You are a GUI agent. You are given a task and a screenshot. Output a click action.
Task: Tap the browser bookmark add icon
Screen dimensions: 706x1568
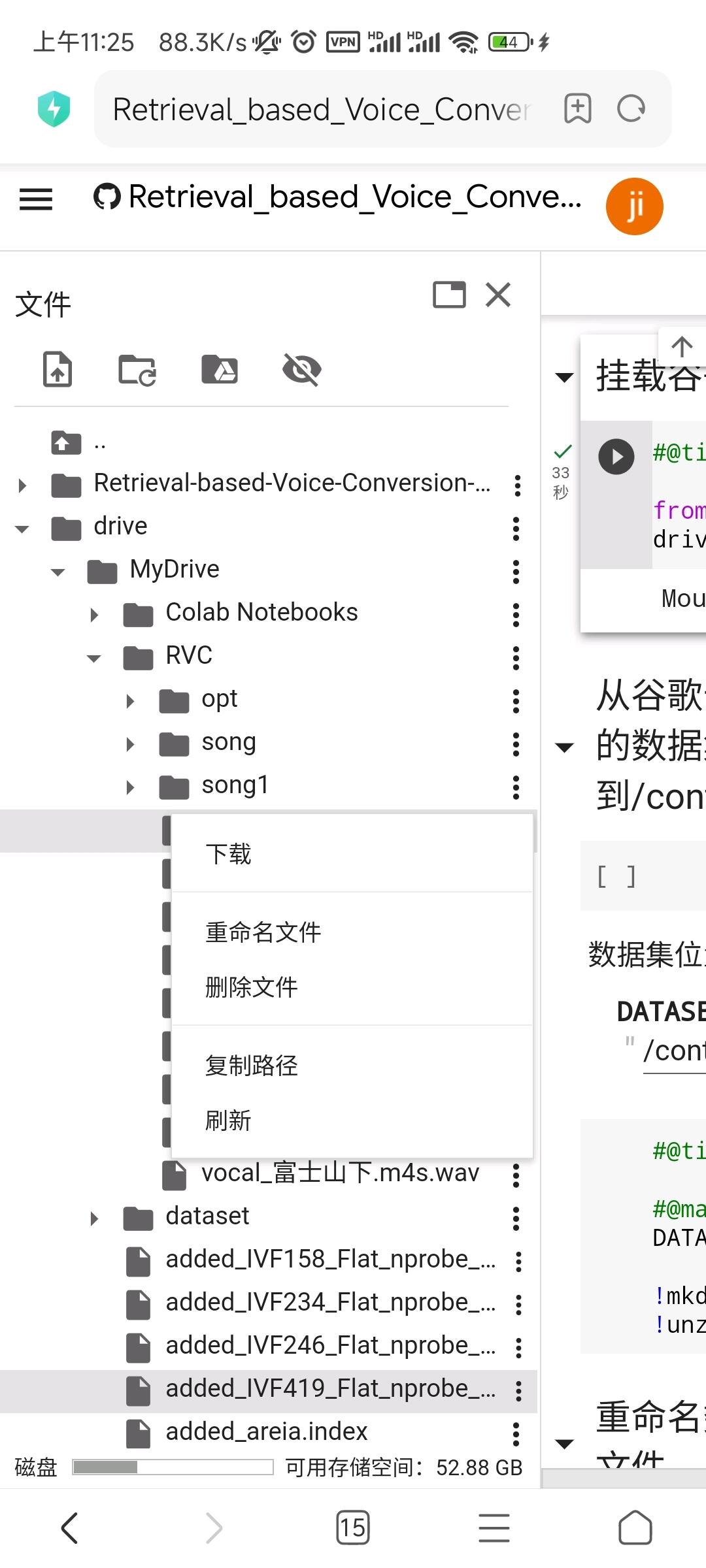coord(577,108)
